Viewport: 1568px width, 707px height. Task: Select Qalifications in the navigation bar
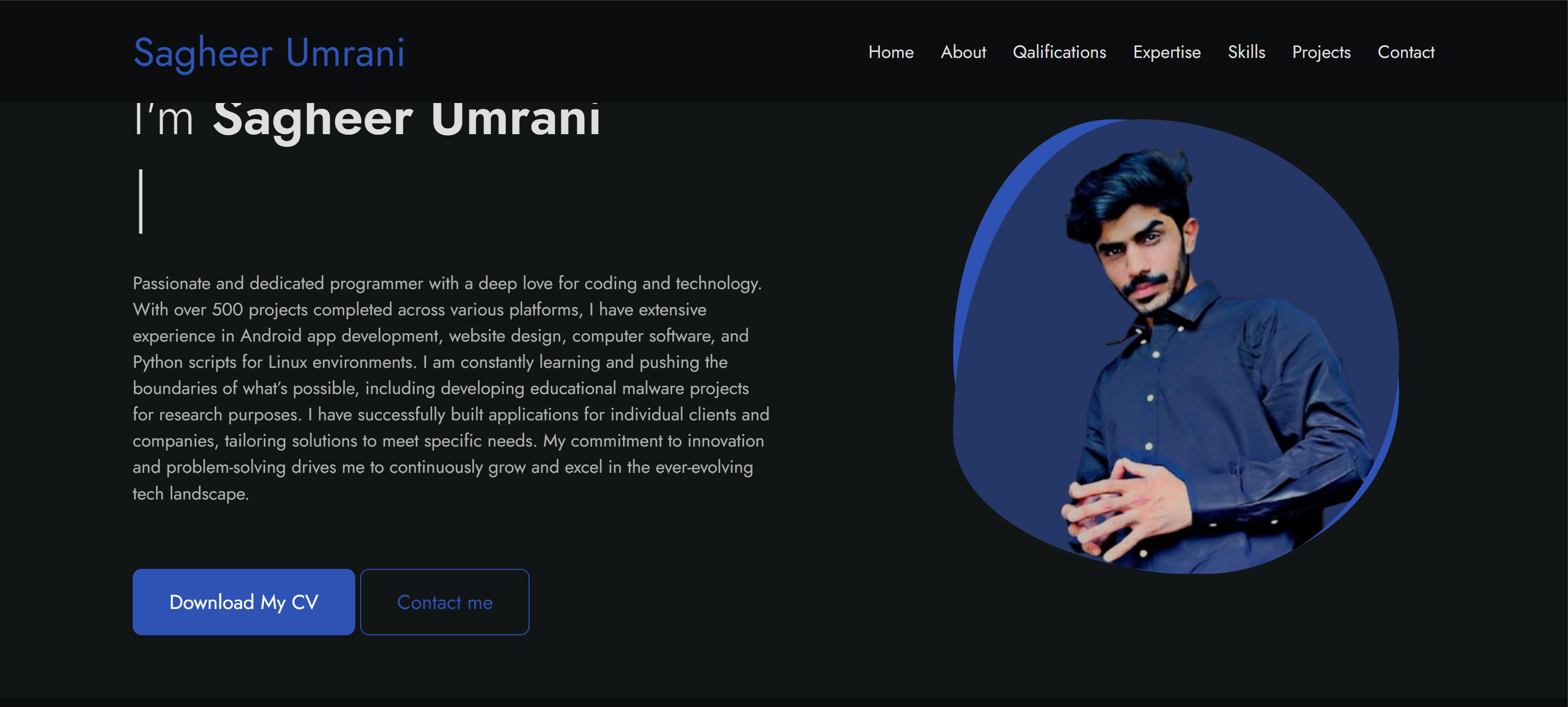coord(1059,52)
